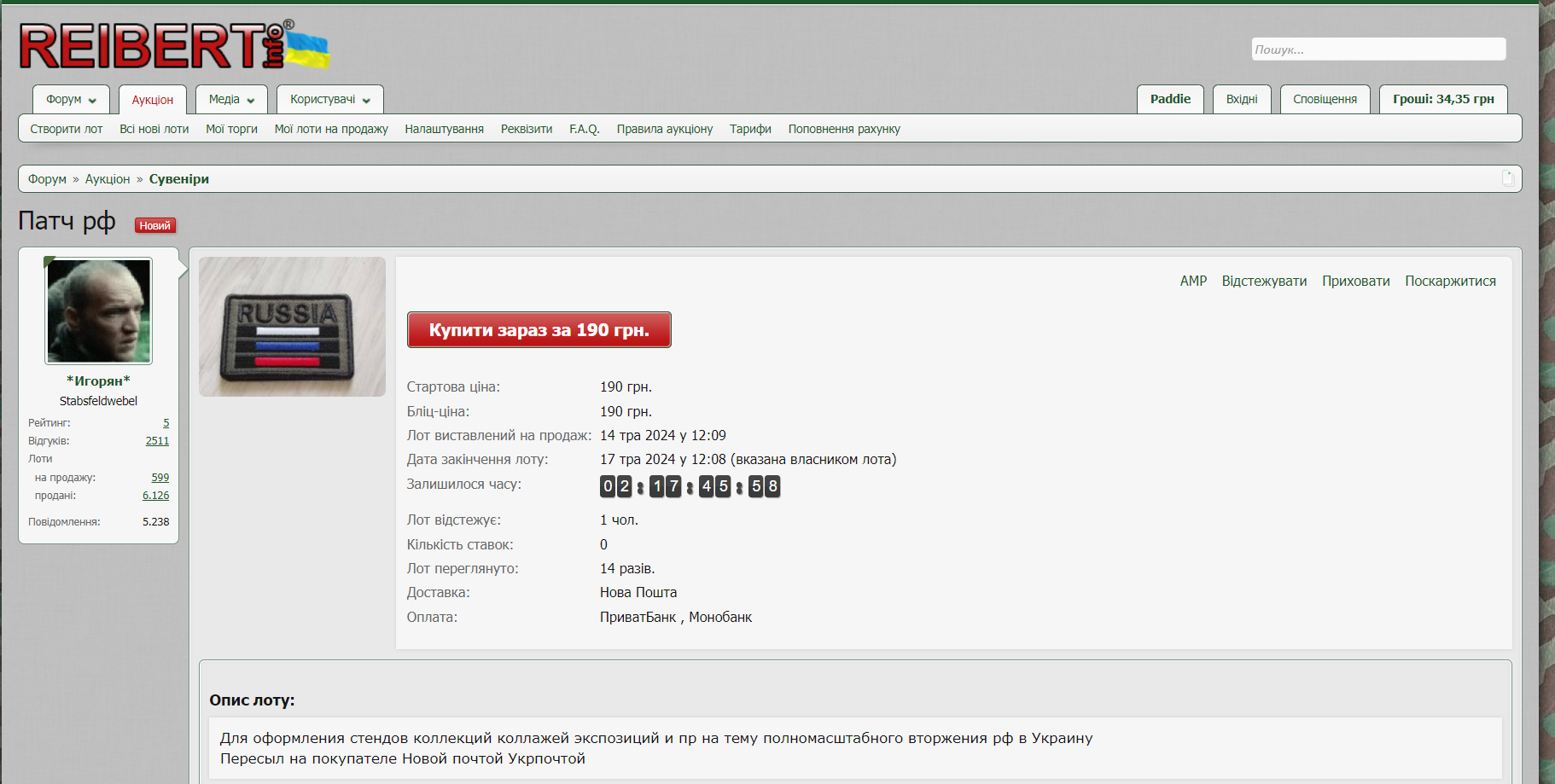Open the Створити лот menu item
The height and width of the screenshot is (784, 1555).
click(x=67, y=130)
